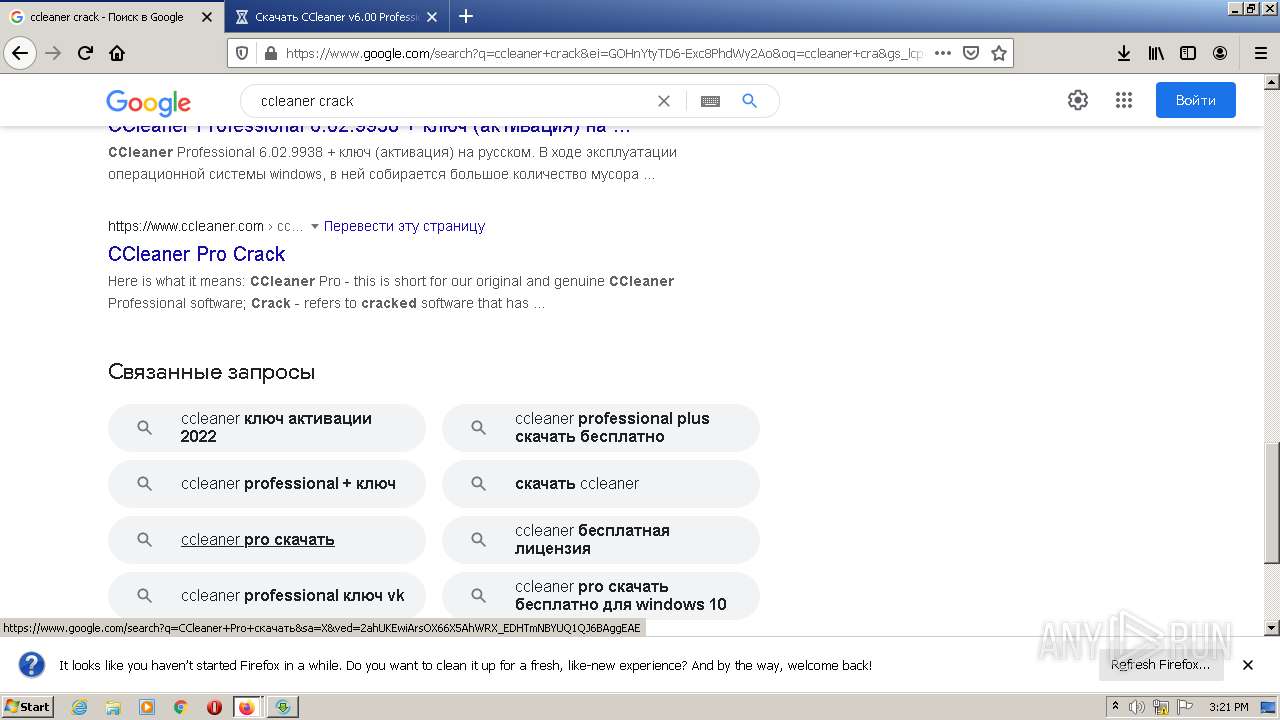The image size is (1280, 720).
Task: Open the Library bookshelf icon
Action: [x=1156, y=53]
